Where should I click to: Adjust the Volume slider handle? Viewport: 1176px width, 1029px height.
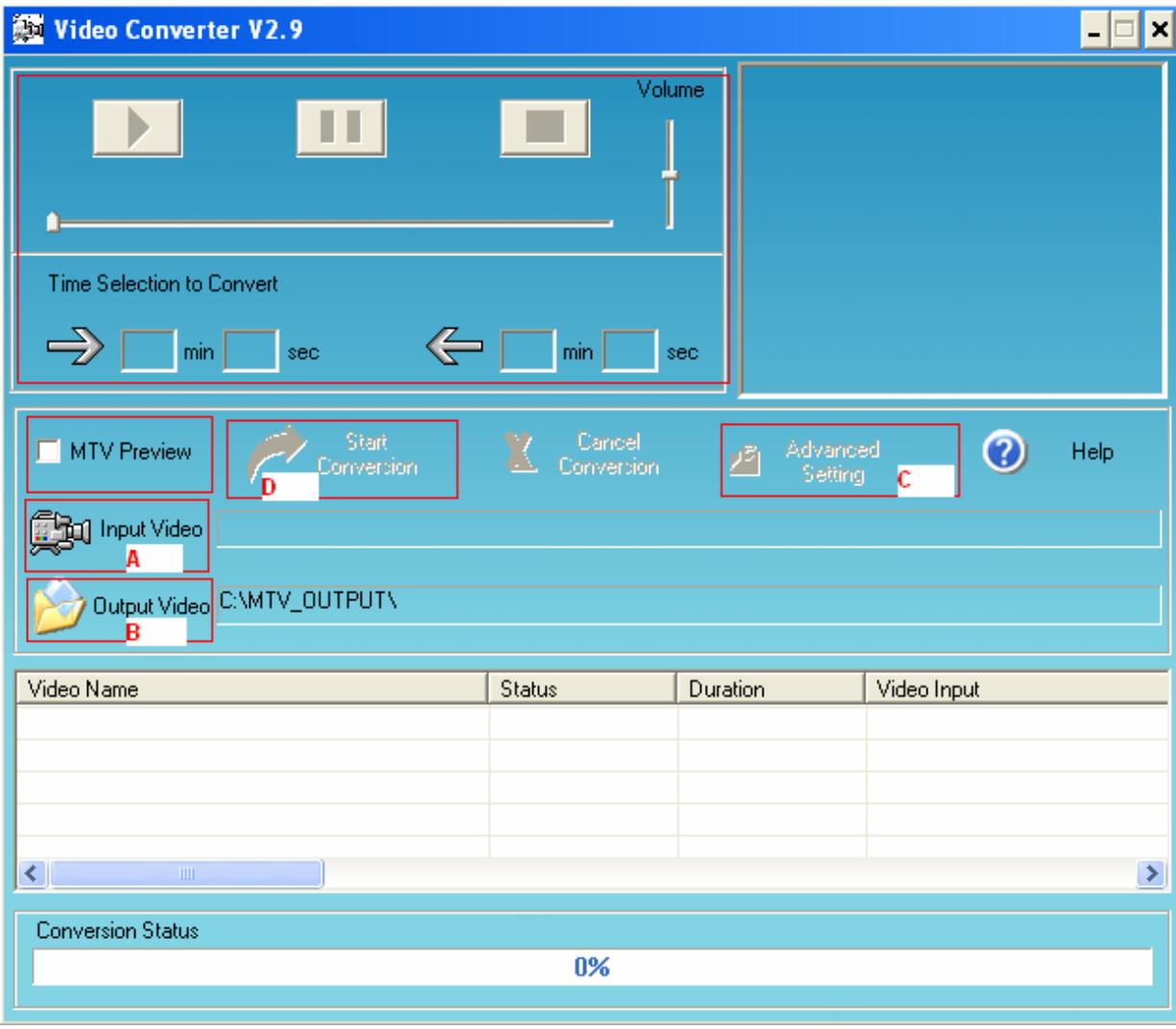point(670,175)
